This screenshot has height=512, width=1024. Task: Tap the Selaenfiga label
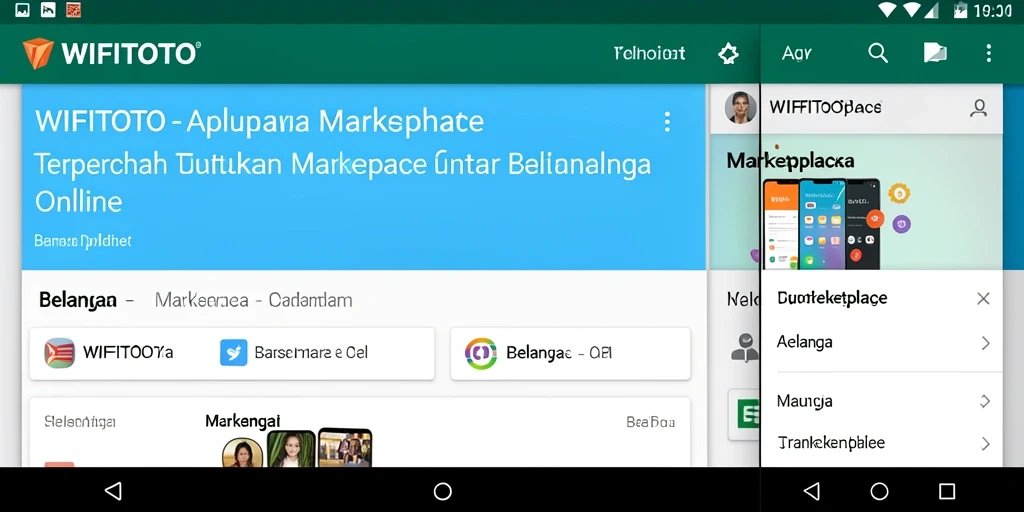(80, 422)
